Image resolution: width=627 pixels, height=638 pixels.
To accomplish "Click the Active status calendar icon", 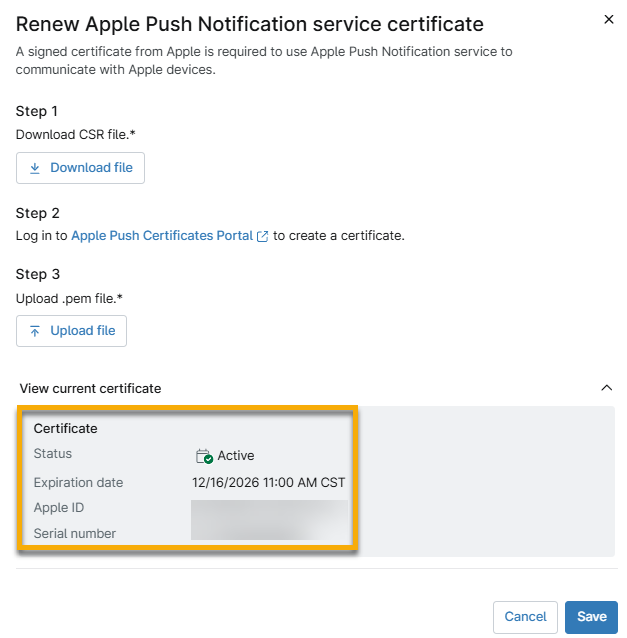I will click(204, 456).
